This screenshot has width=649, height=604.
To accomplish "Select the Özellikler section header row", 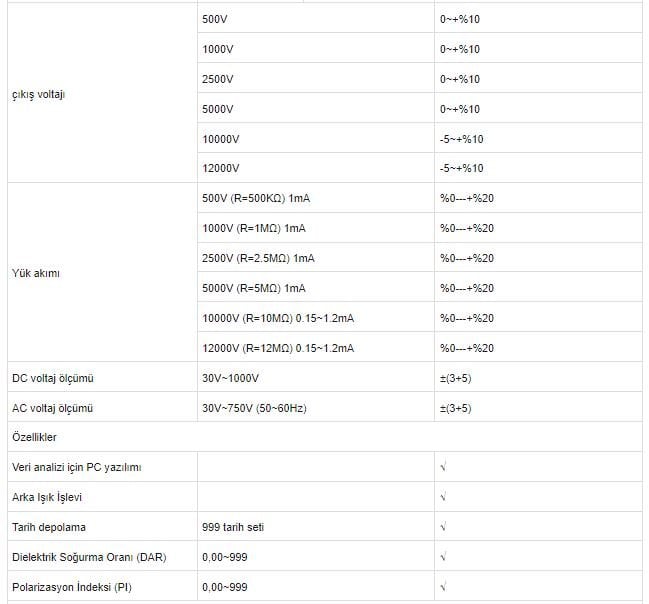I will pos(325,437).
